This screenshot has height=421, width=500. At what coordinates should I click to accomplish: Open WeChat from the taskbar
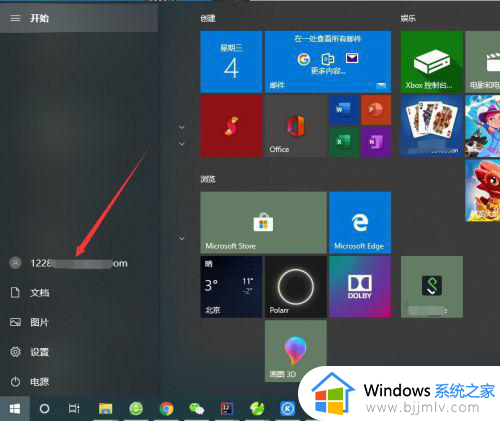pyautogui.click(x=196, y=408)
